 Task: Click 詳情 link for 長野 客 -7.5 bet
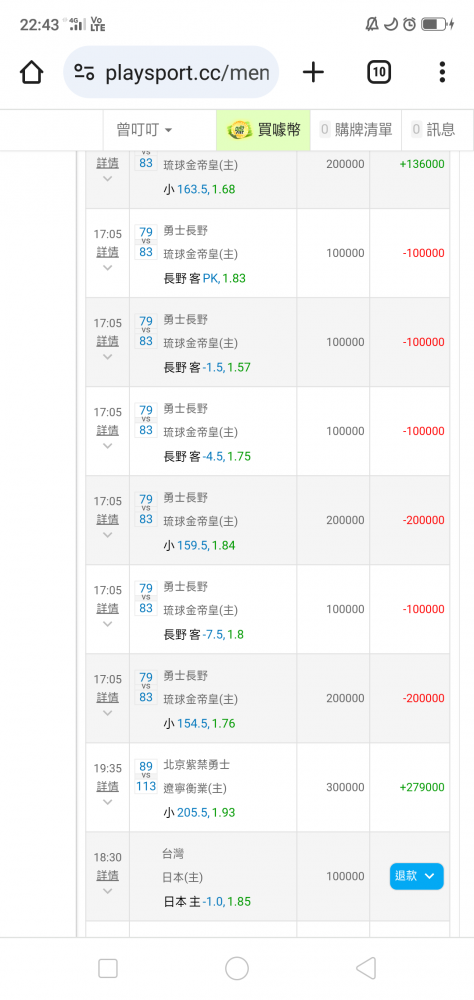coord(107,608)
